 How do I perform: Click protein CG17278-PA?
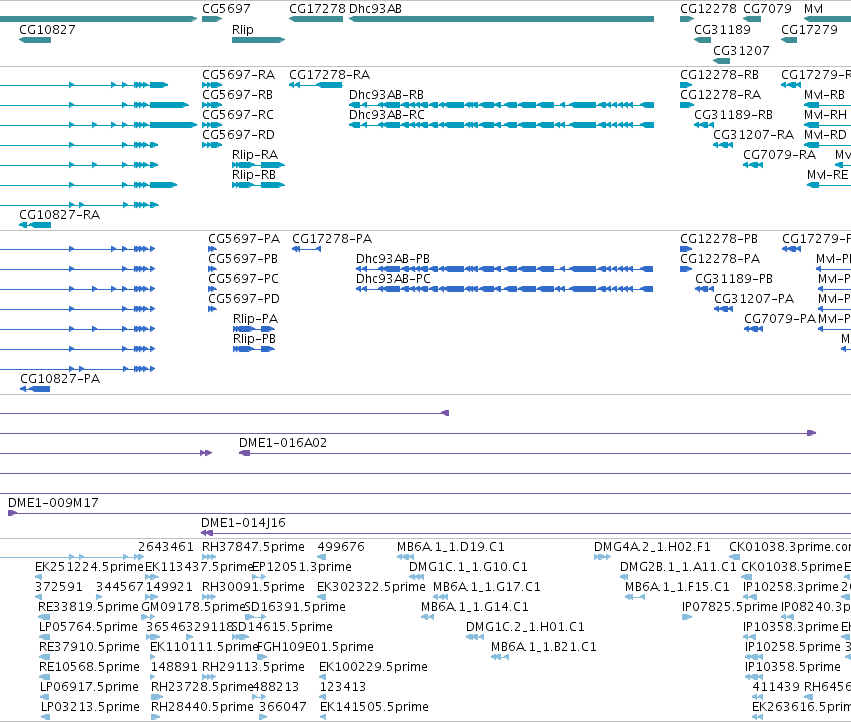point(307,249)
